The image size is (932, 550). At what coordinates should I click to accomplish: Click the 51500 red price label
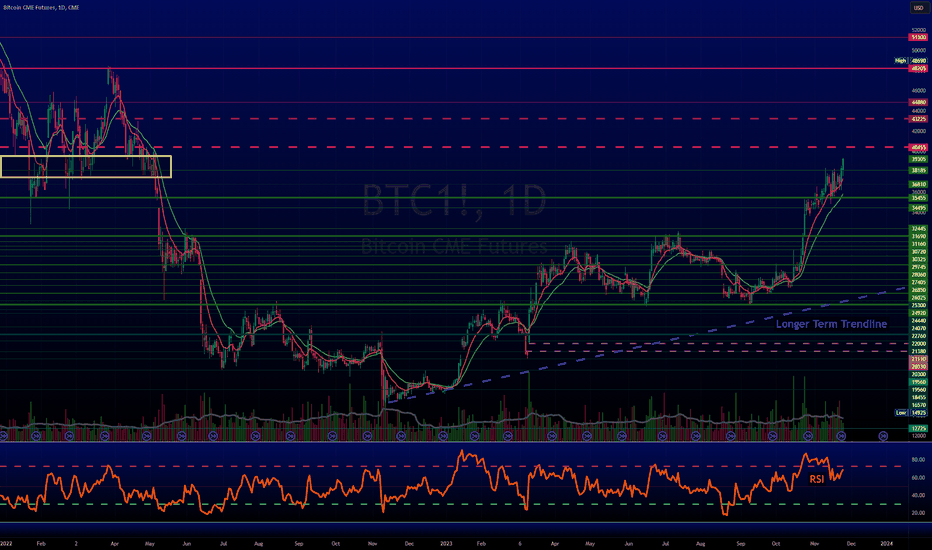[919, 37]
